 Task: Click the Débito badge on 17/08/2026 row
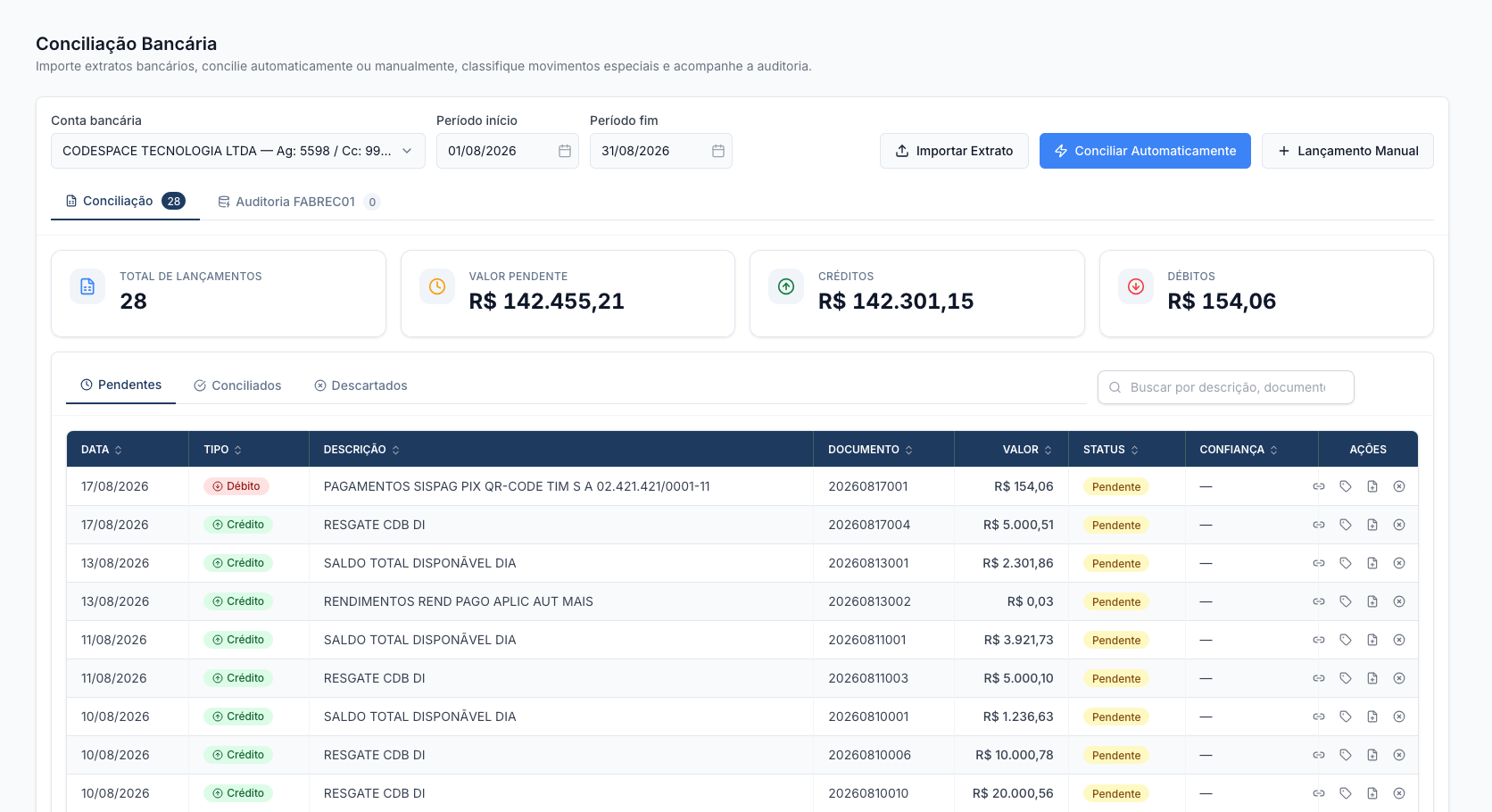[x=236, y=486]
